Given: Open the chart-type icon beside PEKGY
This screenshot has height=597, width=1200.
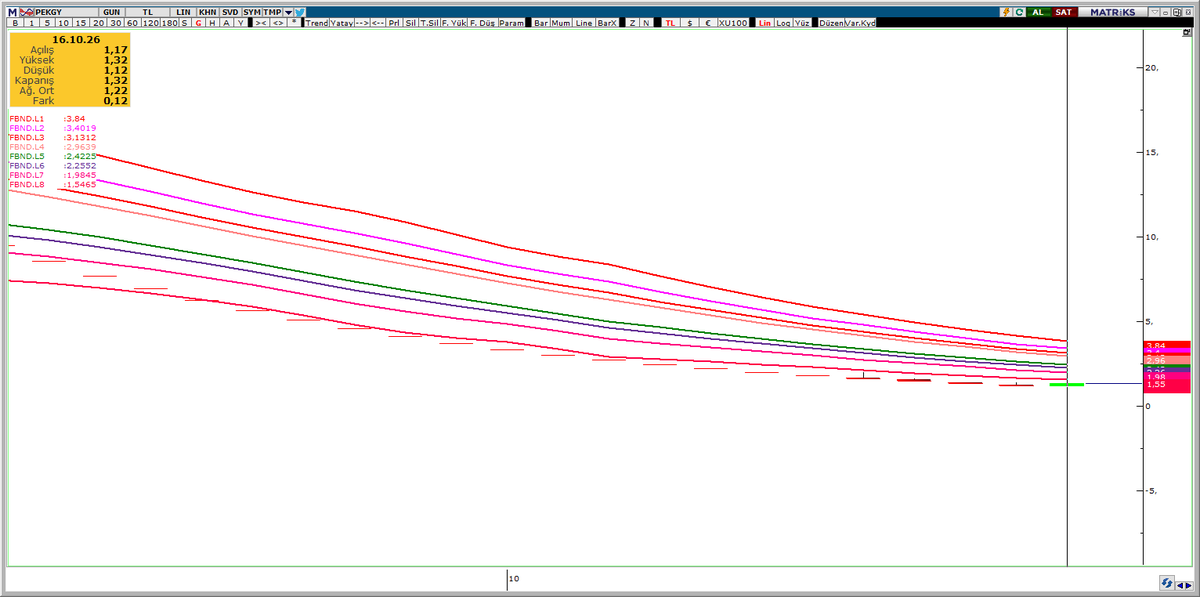Looking at the screenshot, I should 27,11.
